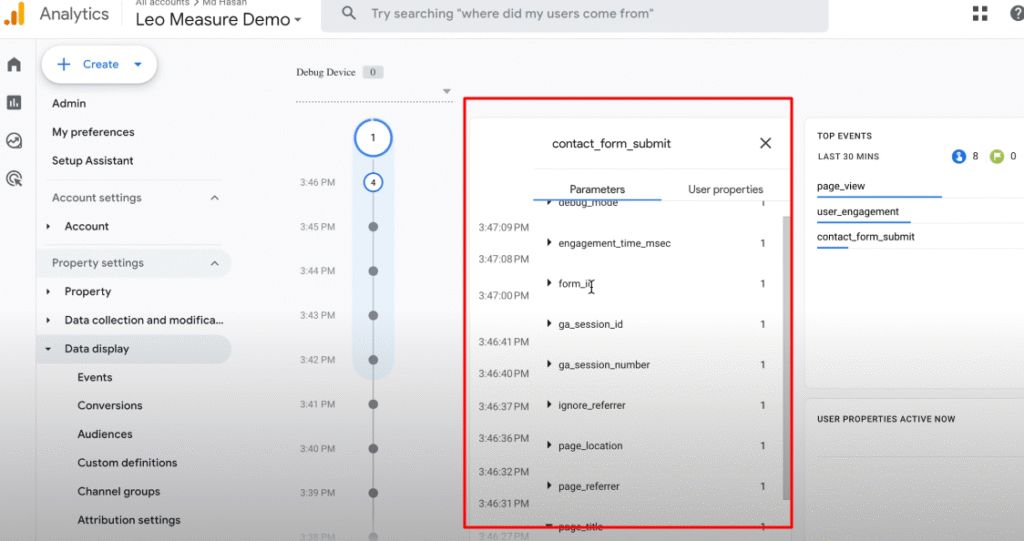Close the contact_form_submit panel
This screenshot has width=1024, height=541.
pos(765,143)
